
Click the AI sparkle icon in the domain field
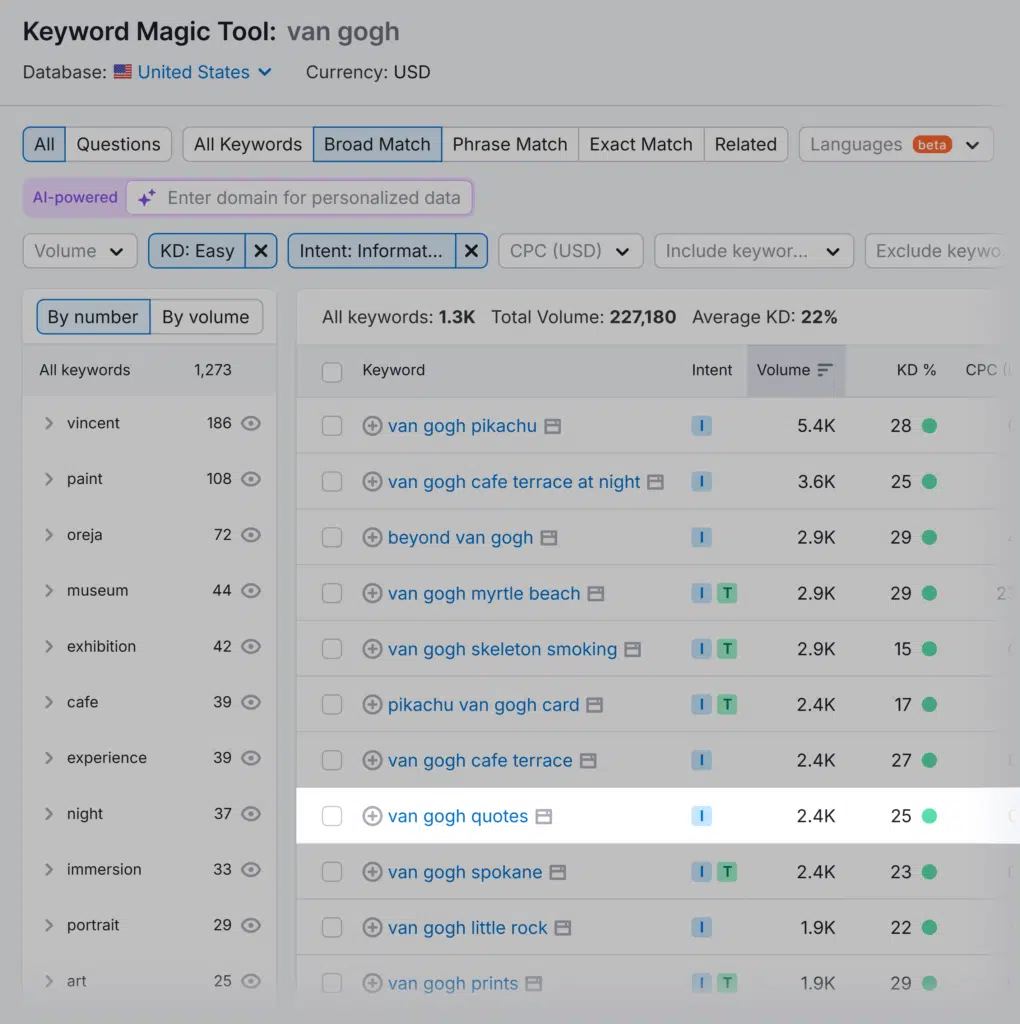pos(146,197)
